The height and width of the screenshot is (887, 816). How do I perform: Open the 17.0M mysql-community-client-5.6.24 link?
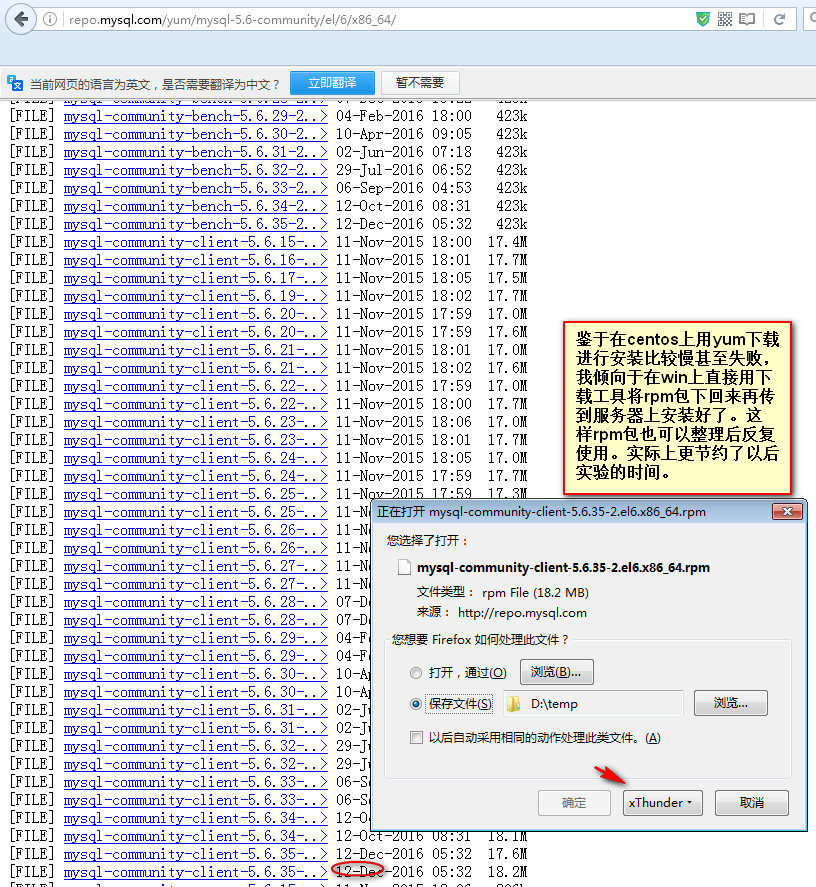pyautogui.click(x=195, y=458)
